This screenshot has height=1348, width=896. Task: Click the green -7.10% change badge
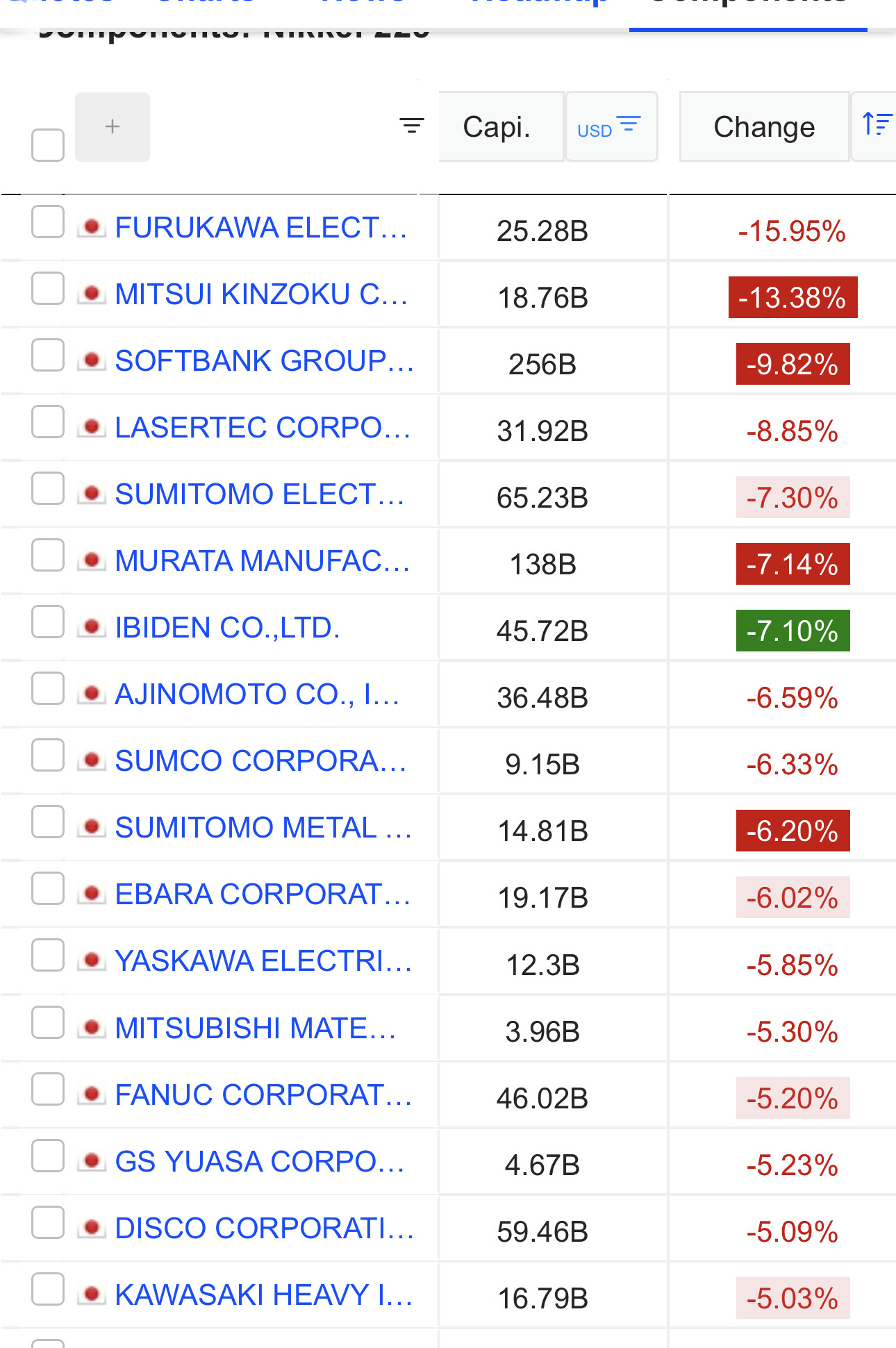coord(793,631)
